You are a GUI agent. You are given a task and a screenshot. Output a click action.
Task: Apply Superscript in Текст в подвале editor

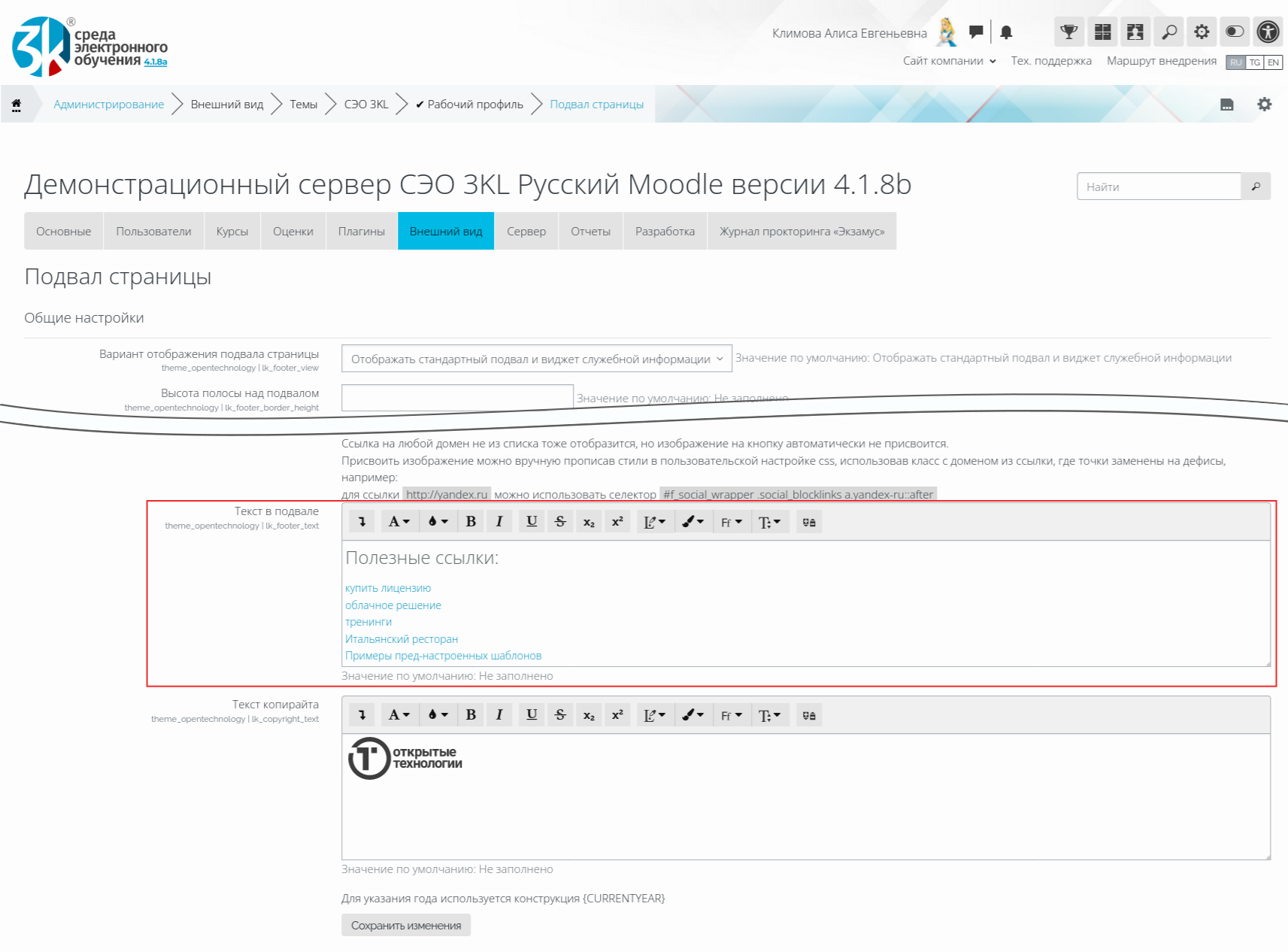click(617, 521)
